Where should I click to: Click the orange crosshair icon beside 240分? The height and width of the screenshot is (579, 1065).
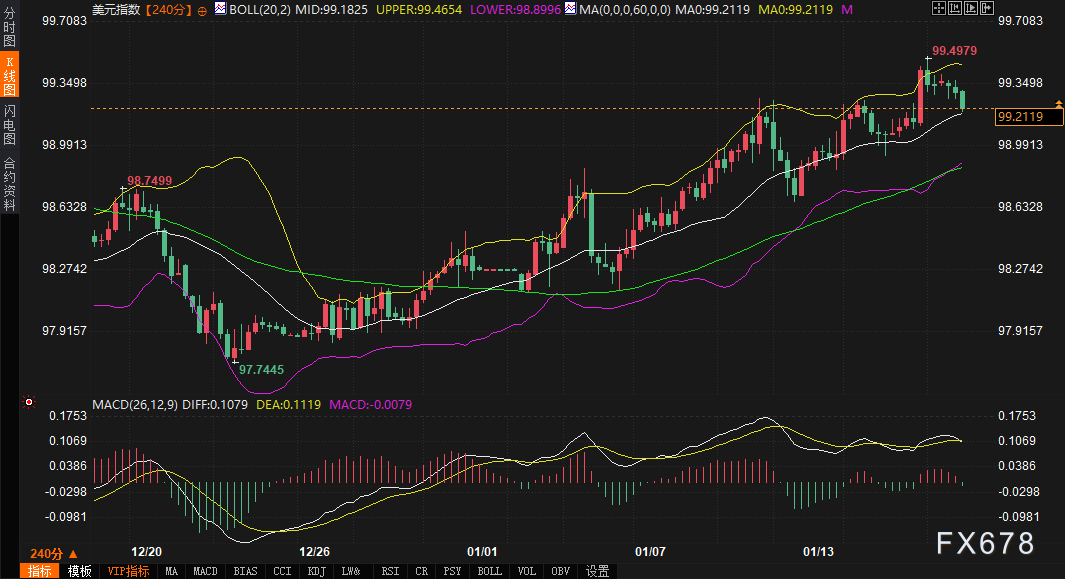pyautogui.click(x=203, y=9)
